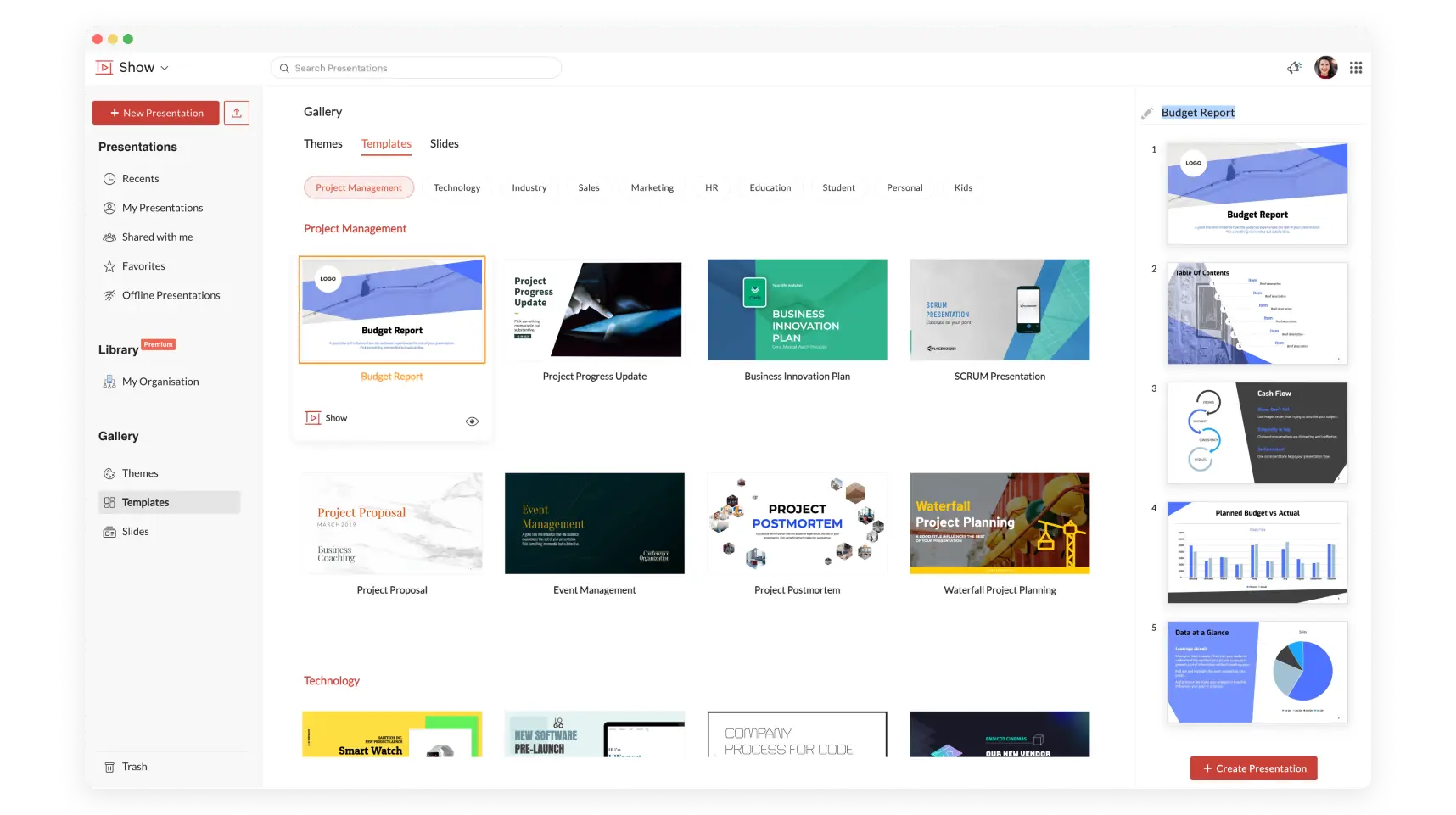Click the Create Presentation button
The width and height of the screenshot is (1456, 815).
[1253, 768]
